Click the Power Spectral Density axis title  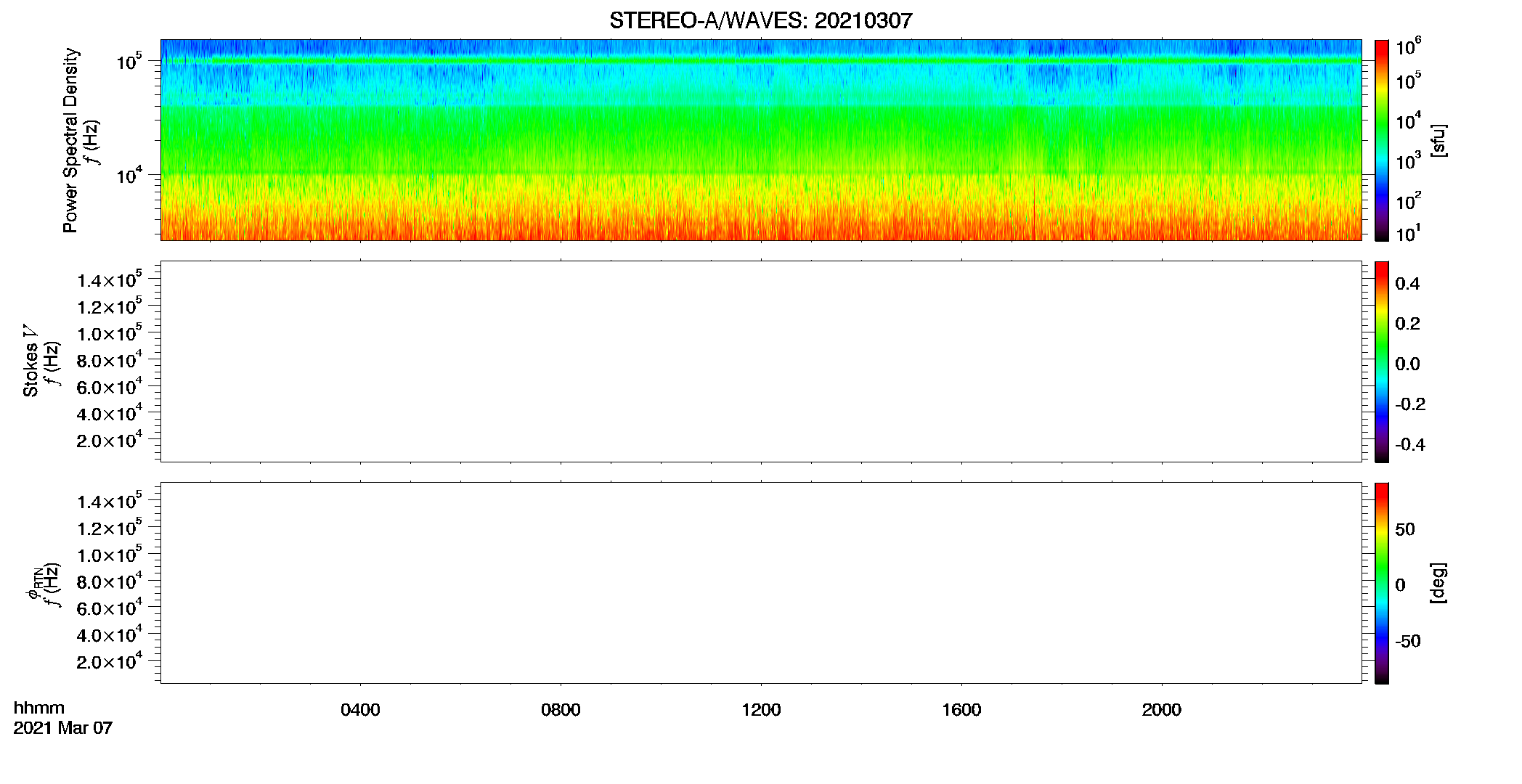point(70,140)
